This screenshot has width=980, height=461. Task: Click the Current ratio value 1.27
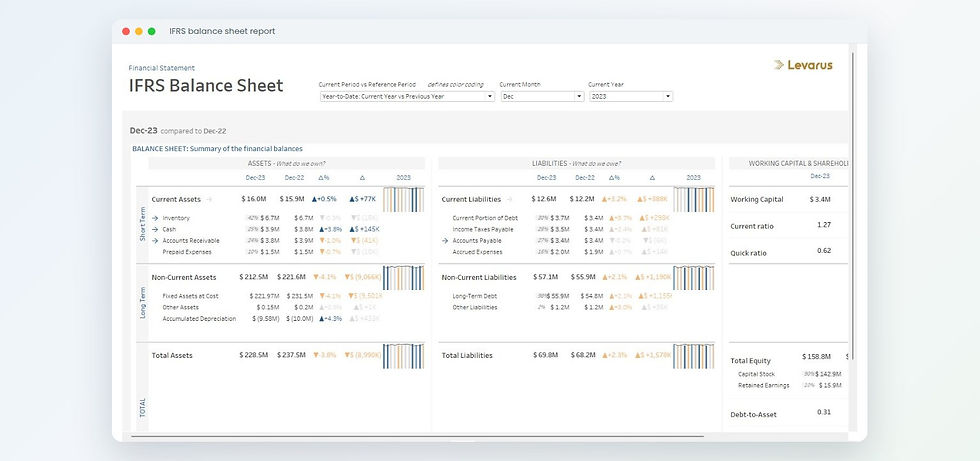[x=824, y=225]
